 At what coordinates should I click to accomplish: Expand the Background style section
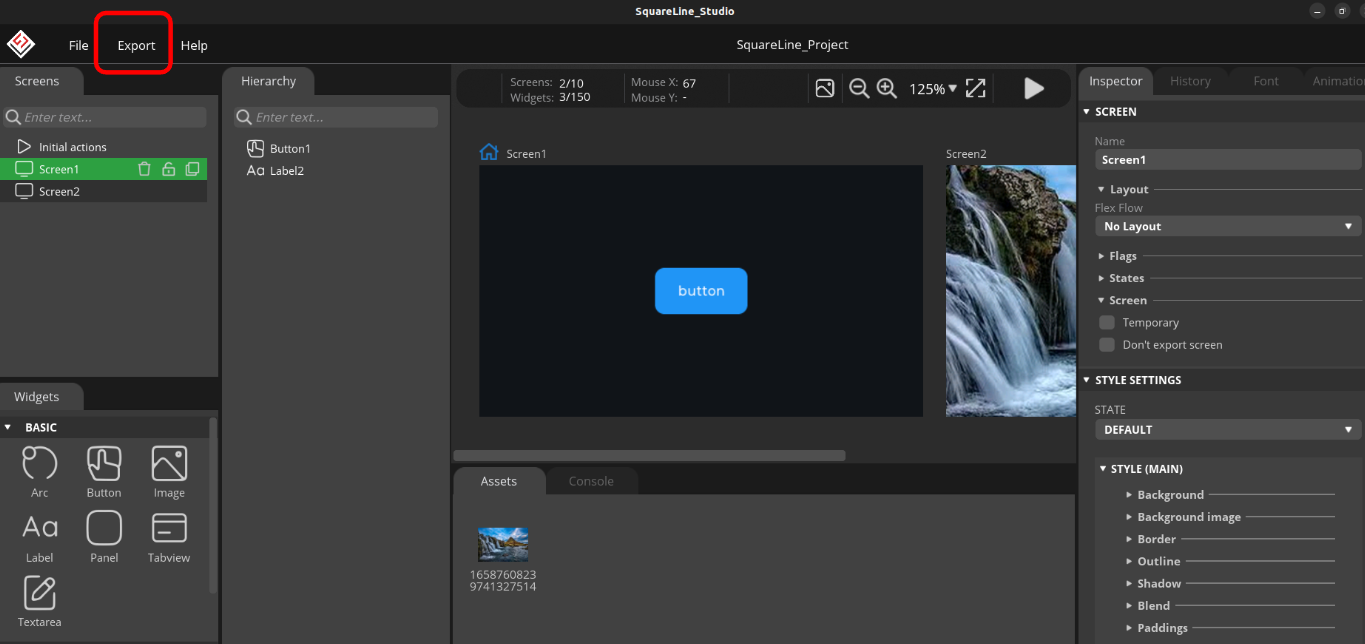1170,494
